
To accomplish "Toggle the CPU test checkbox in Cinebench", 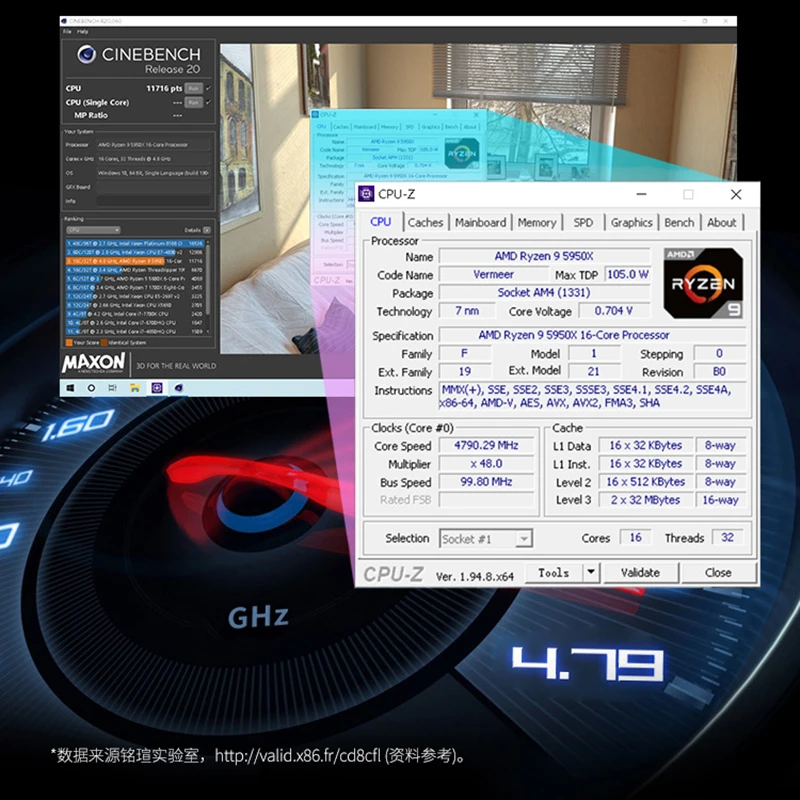I will pos(208,88).
